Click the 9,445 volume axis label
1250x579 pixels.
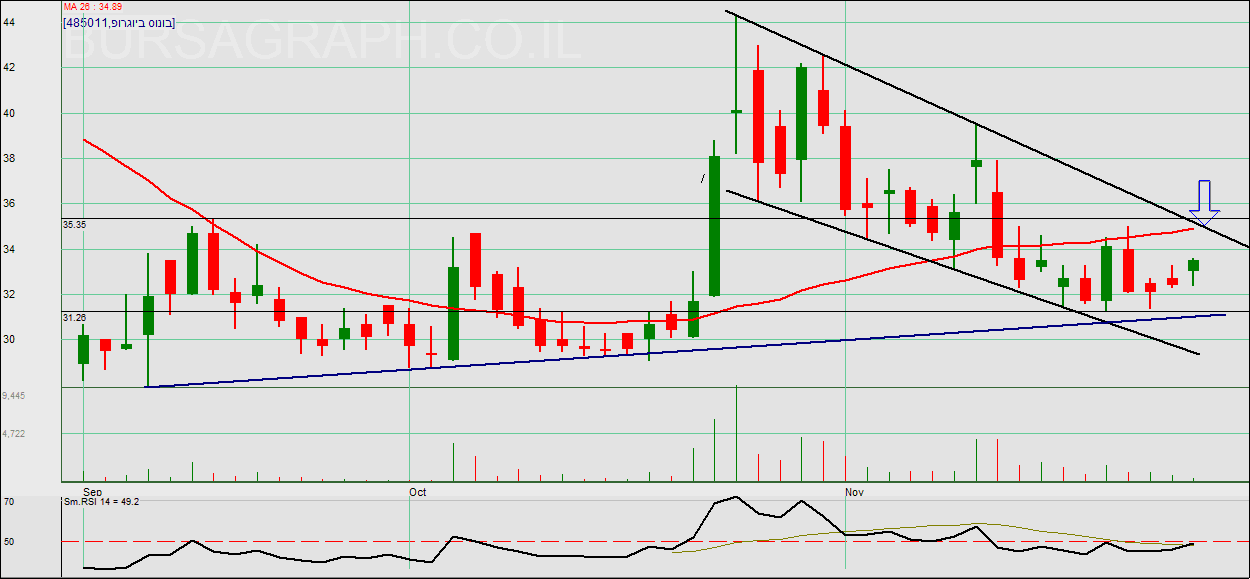click(13, 396)
